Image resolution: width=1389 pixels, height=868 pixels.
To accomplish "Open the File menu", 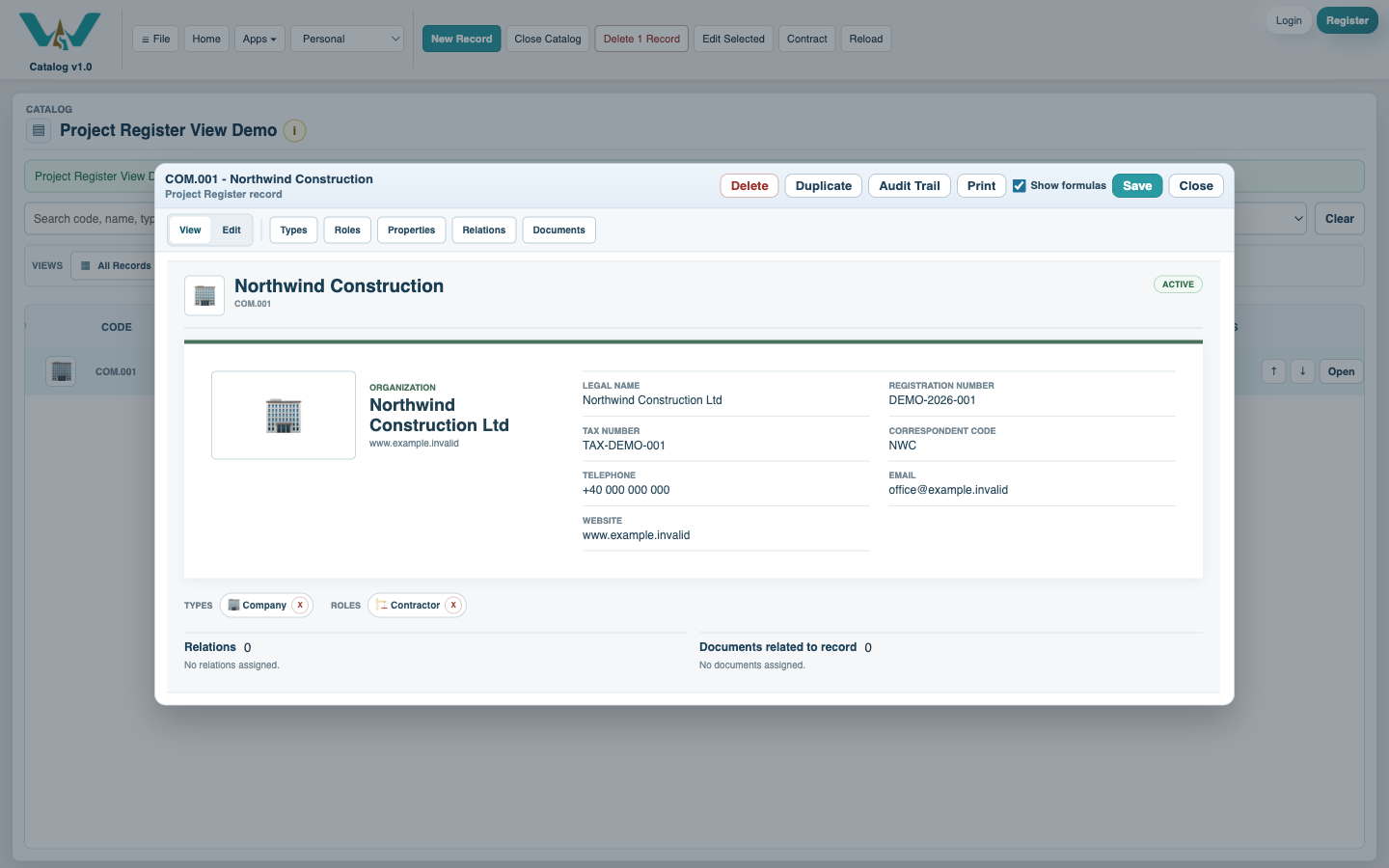I will (155, 39).
